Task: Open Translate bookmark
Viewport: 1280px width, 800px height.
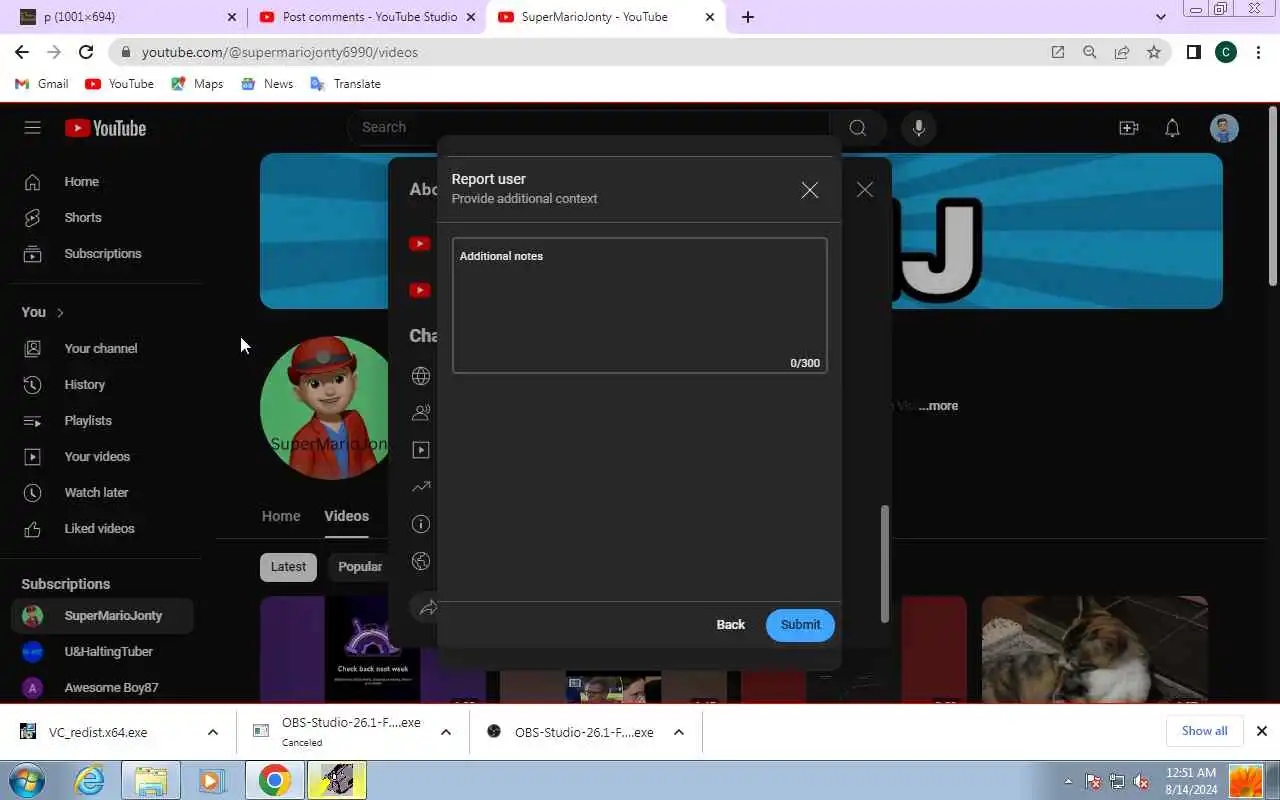Action: pos(346,84)
